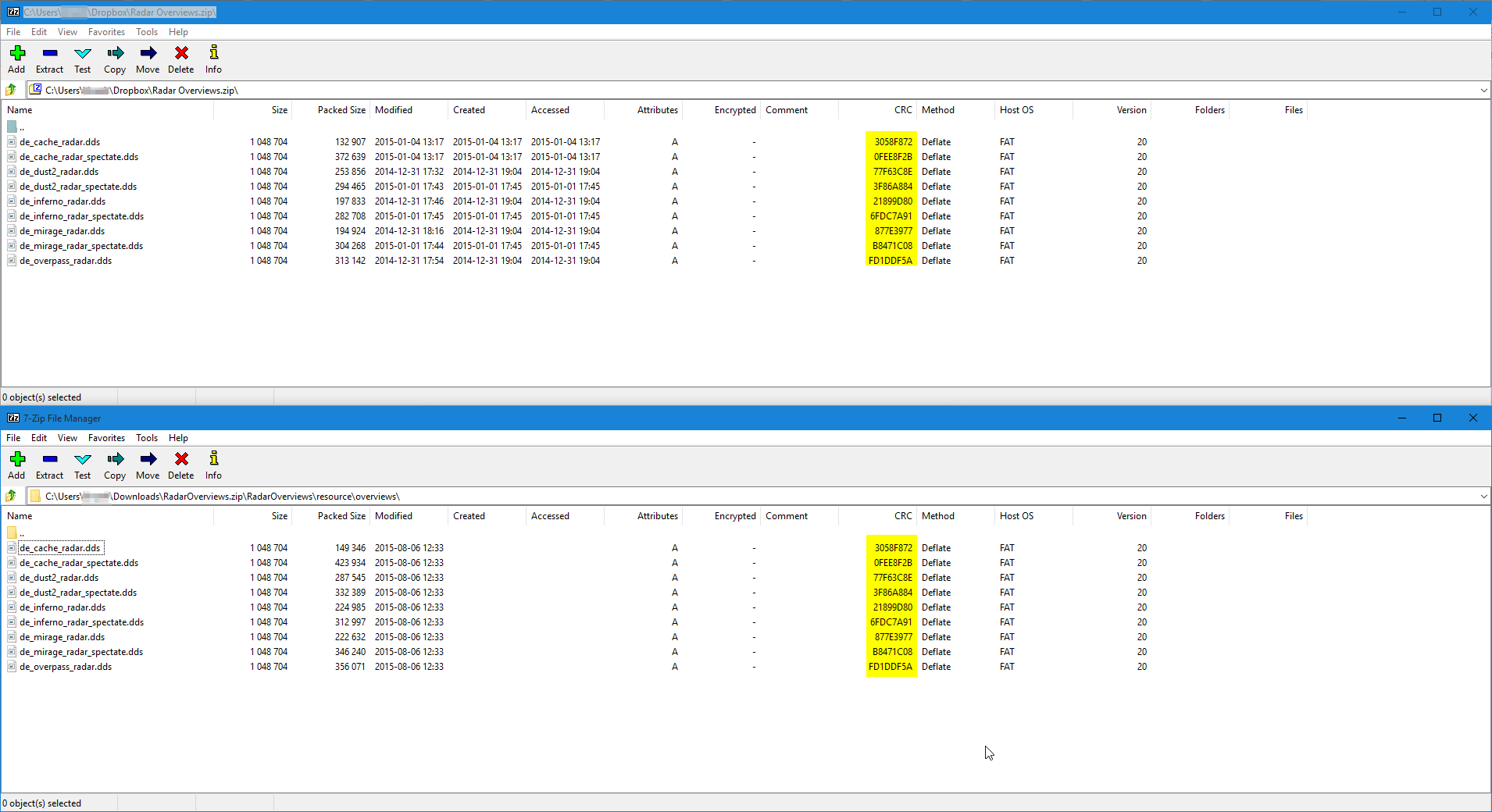
Task: Sort by Modified column in bottom window
Action: pos(409,516)
